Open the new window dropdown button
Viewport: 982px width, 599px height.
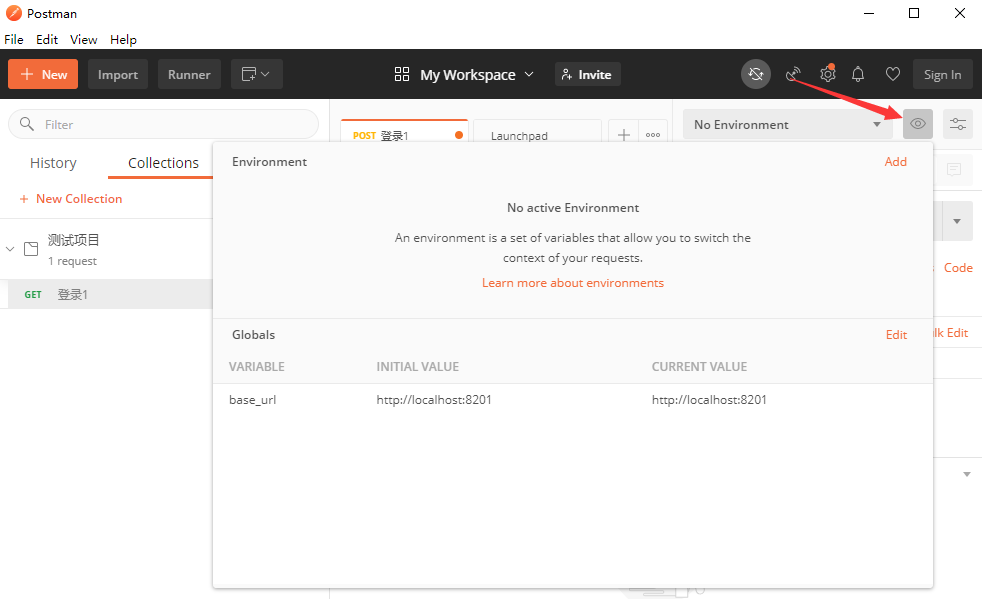(x=257, y=75)
